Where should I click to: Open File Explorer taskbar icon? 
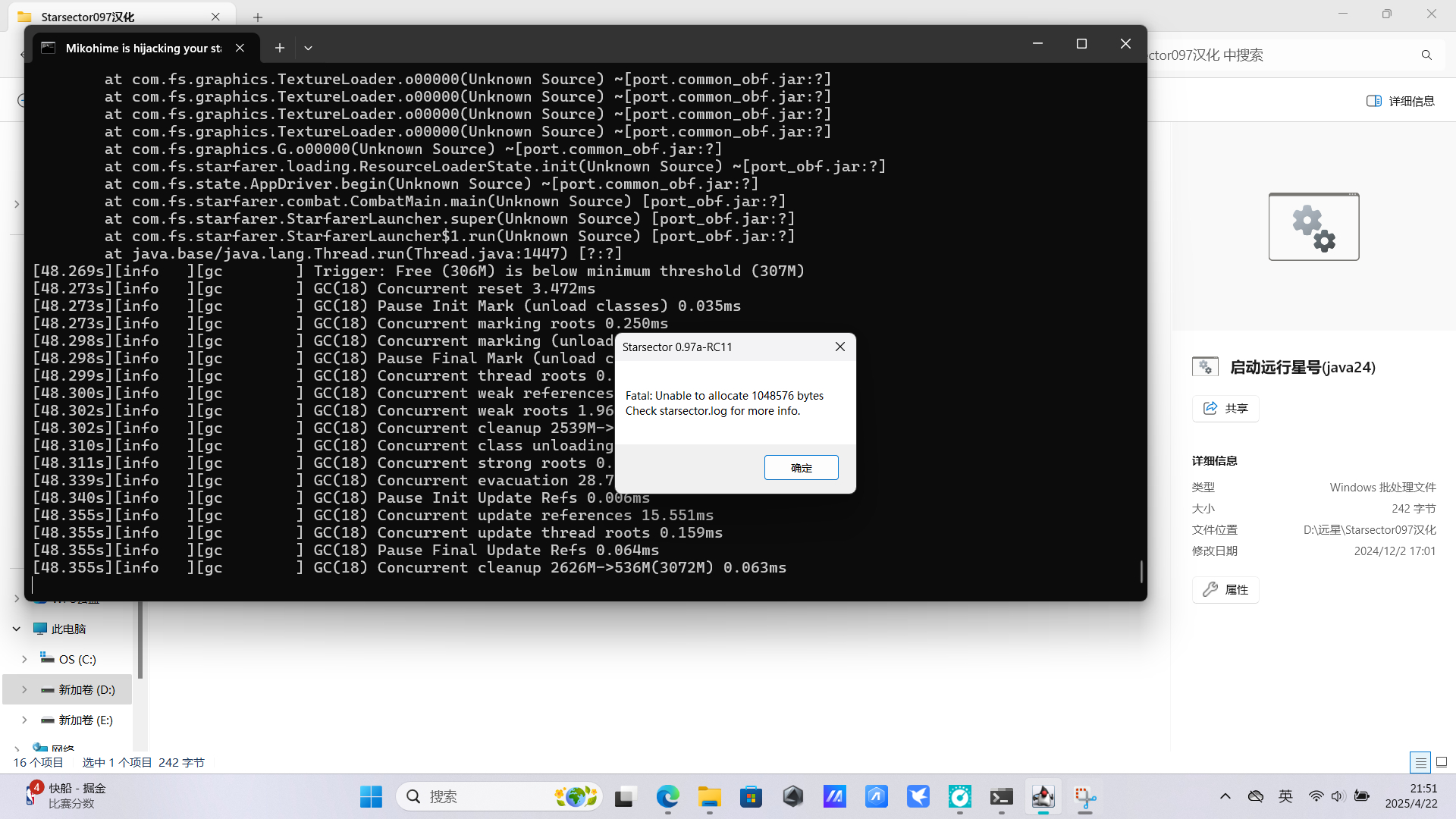(x=709, y=796)
